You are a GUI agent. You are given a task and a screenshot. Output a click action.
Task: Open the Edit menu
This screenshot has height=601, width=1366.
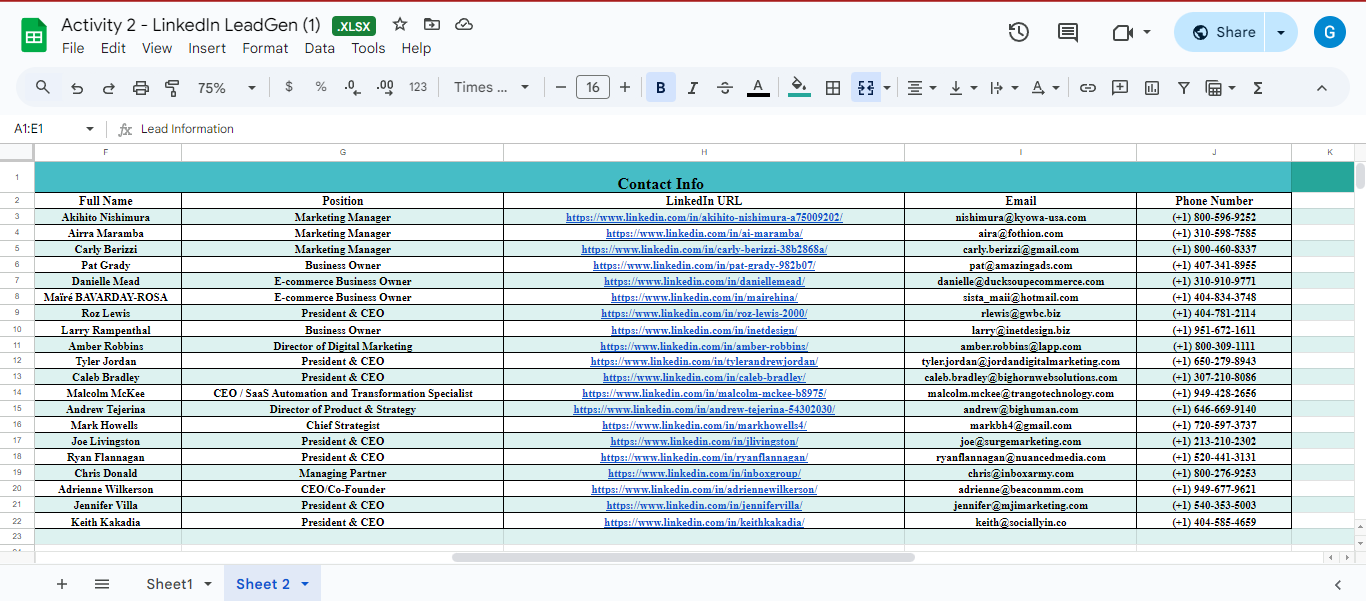[113, 48]
